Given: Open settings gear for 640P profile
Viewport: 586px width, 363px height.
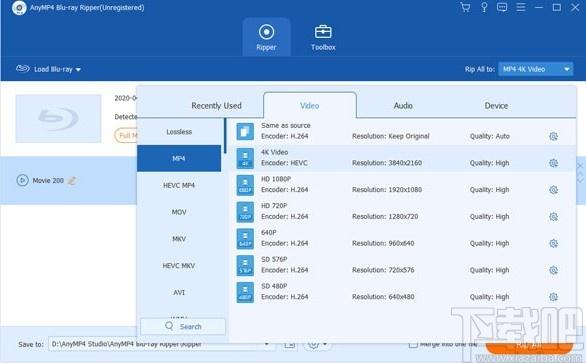Looking at the screenshot, I should tap(553, 243).
